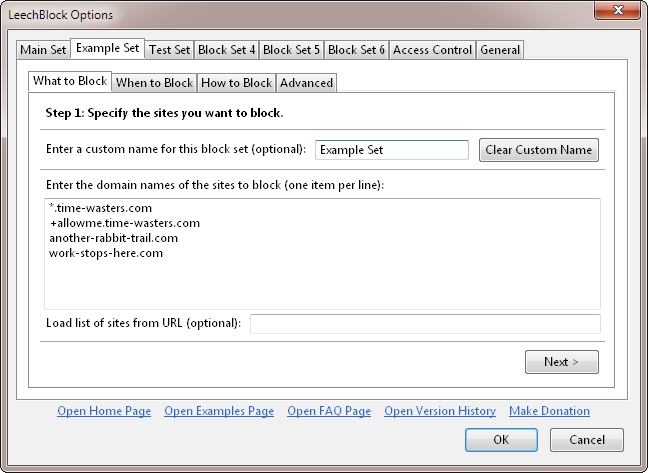Select the How to Block sub-tab
This screenshot has height=473, width=648.
[x=236, y=83]
